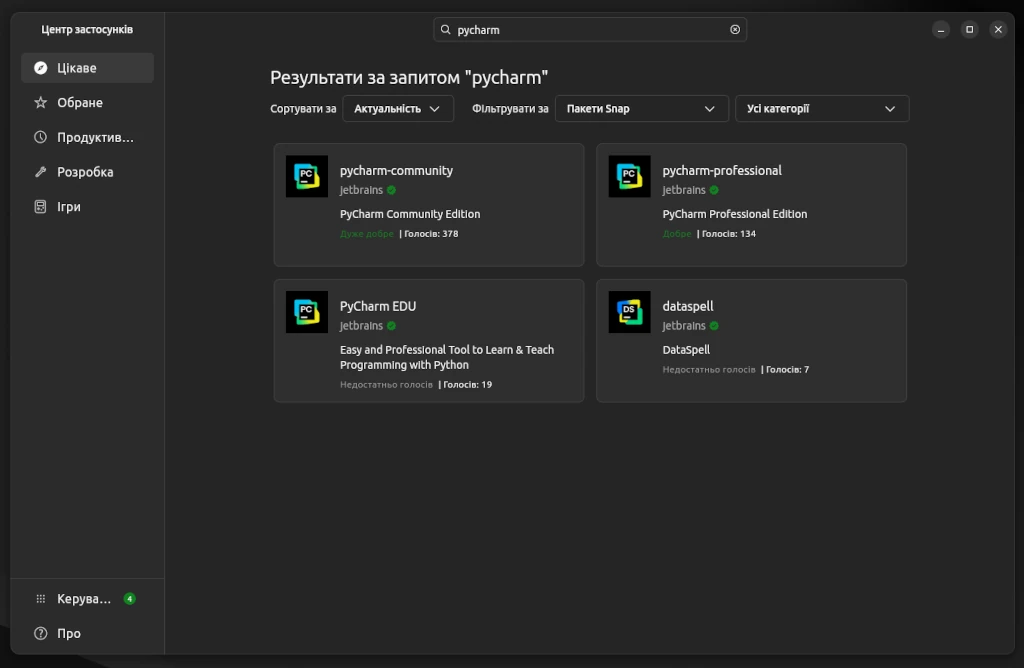Click verified badge on dataspell publisher
Screen dimensions: 1024x668
click(x=714, y=326)
